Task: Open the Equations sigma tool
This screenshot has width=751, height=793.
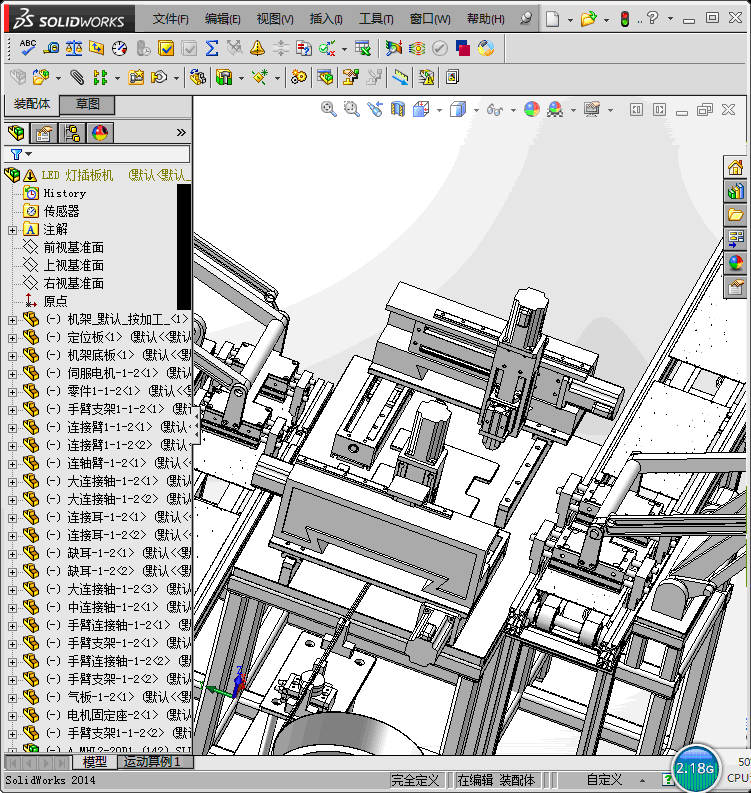Action: tap(212, 48)
